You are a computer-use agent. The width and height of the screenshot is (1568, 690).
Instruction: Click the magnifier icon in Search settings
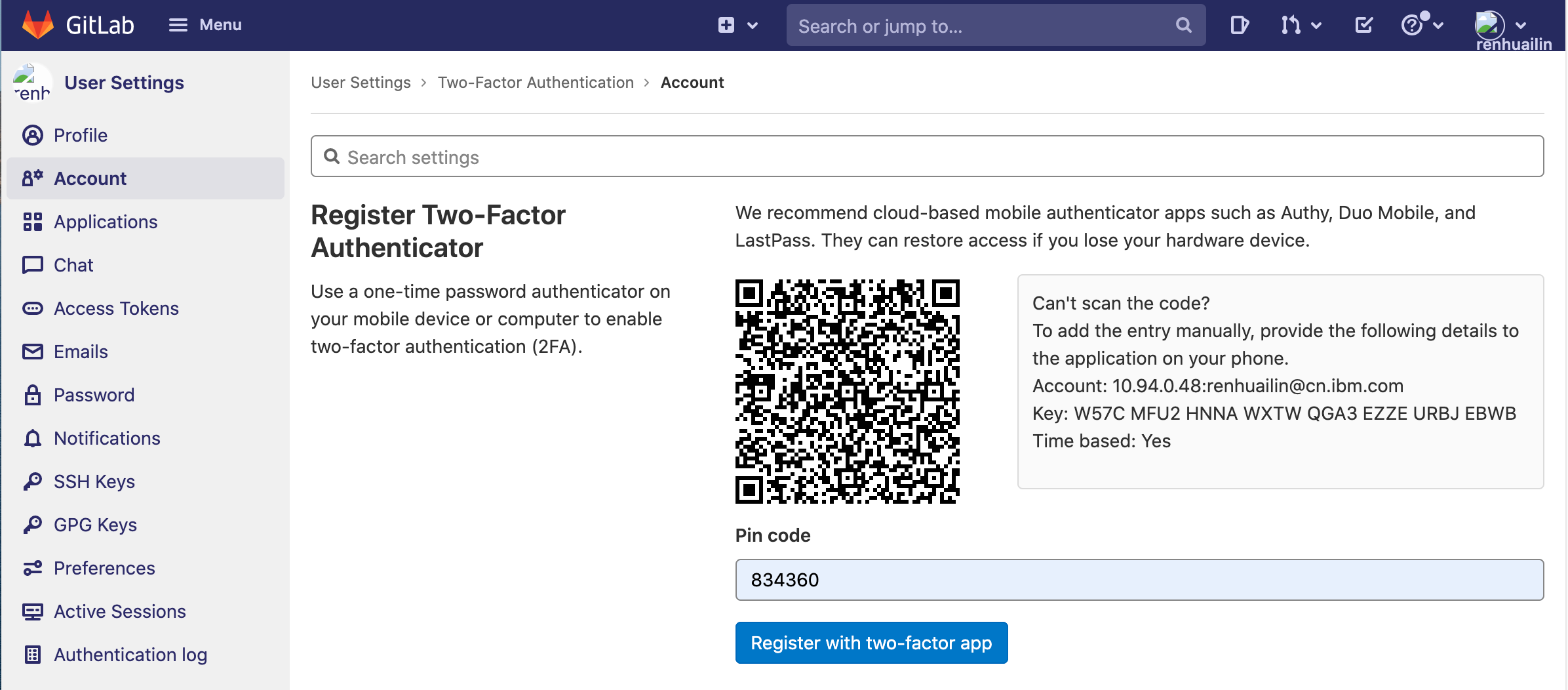(332, 156)
